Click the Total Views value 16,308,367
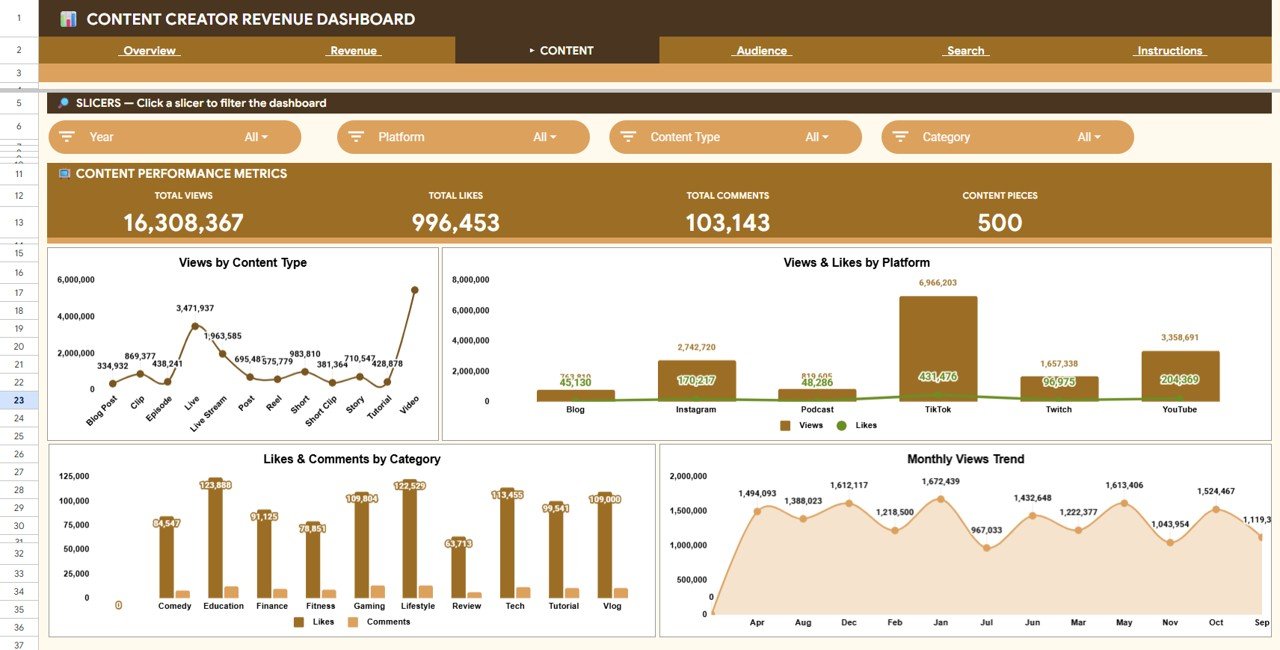This screenshot has width=1280, height=650. pyautogui.click(x=183, y=223)
